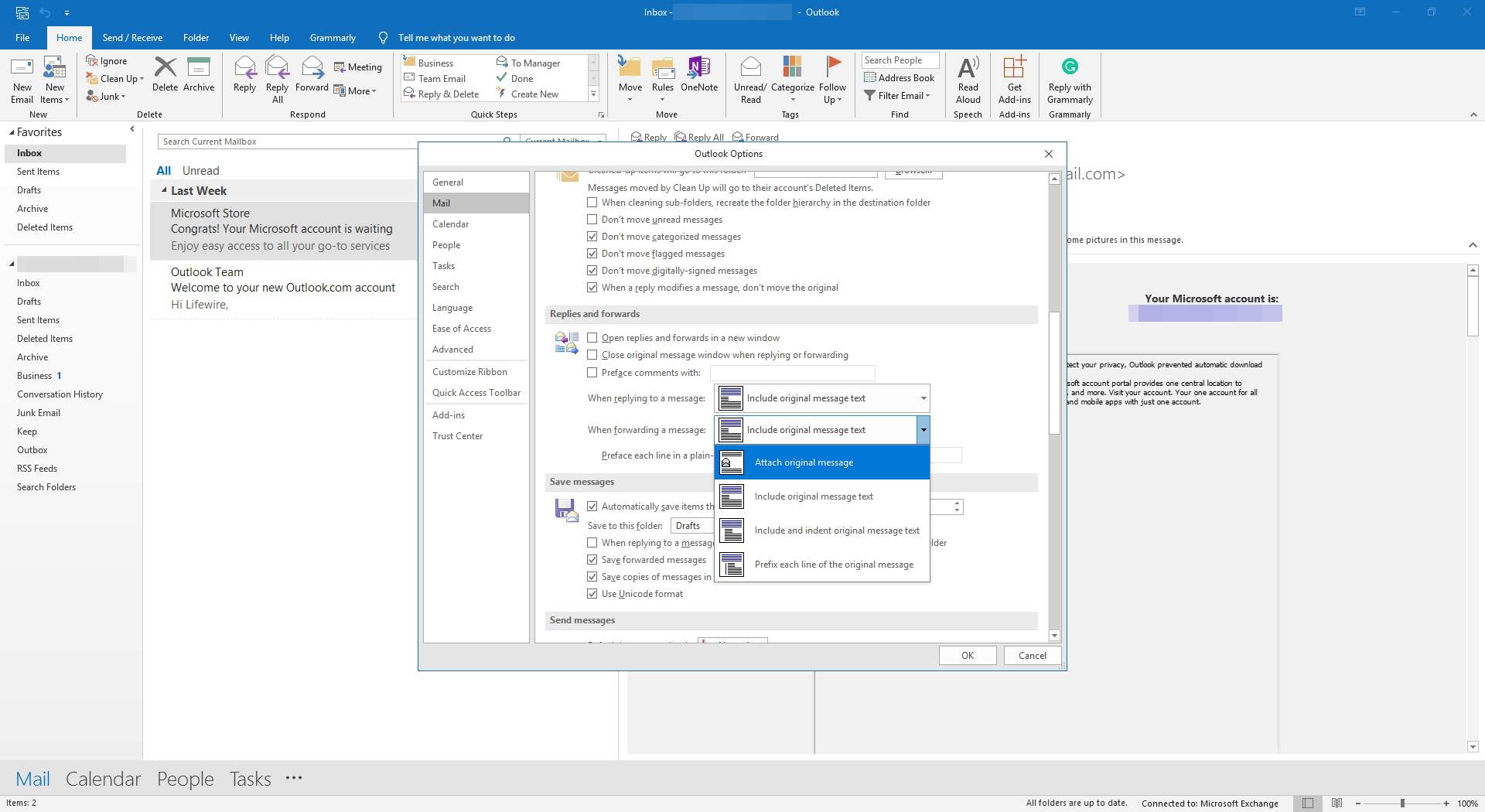Select Advanced in Outlook Options sidebar
This screenshot has width=1485, height=812.
pyautogui.click(x=476, y=350)
